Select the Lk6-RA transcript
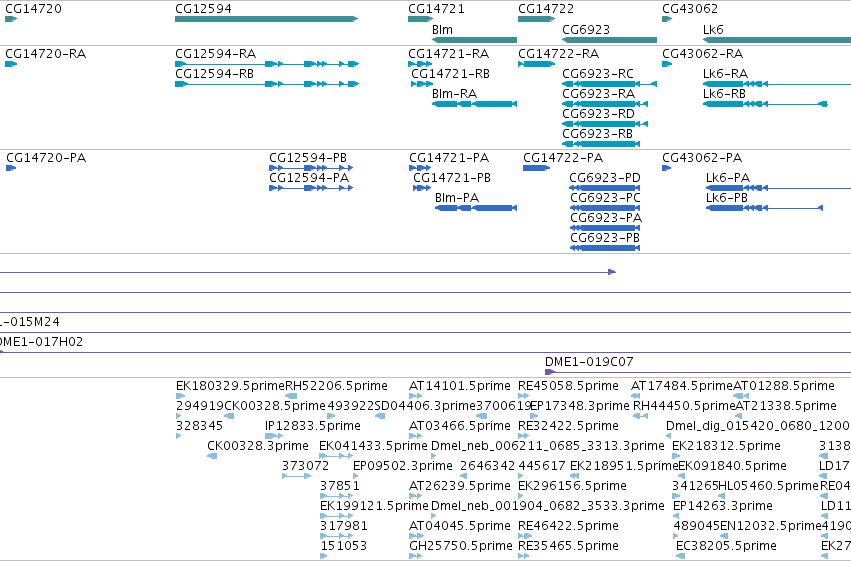This screenshot has width=851, height=561. click(x=777, y=84)
